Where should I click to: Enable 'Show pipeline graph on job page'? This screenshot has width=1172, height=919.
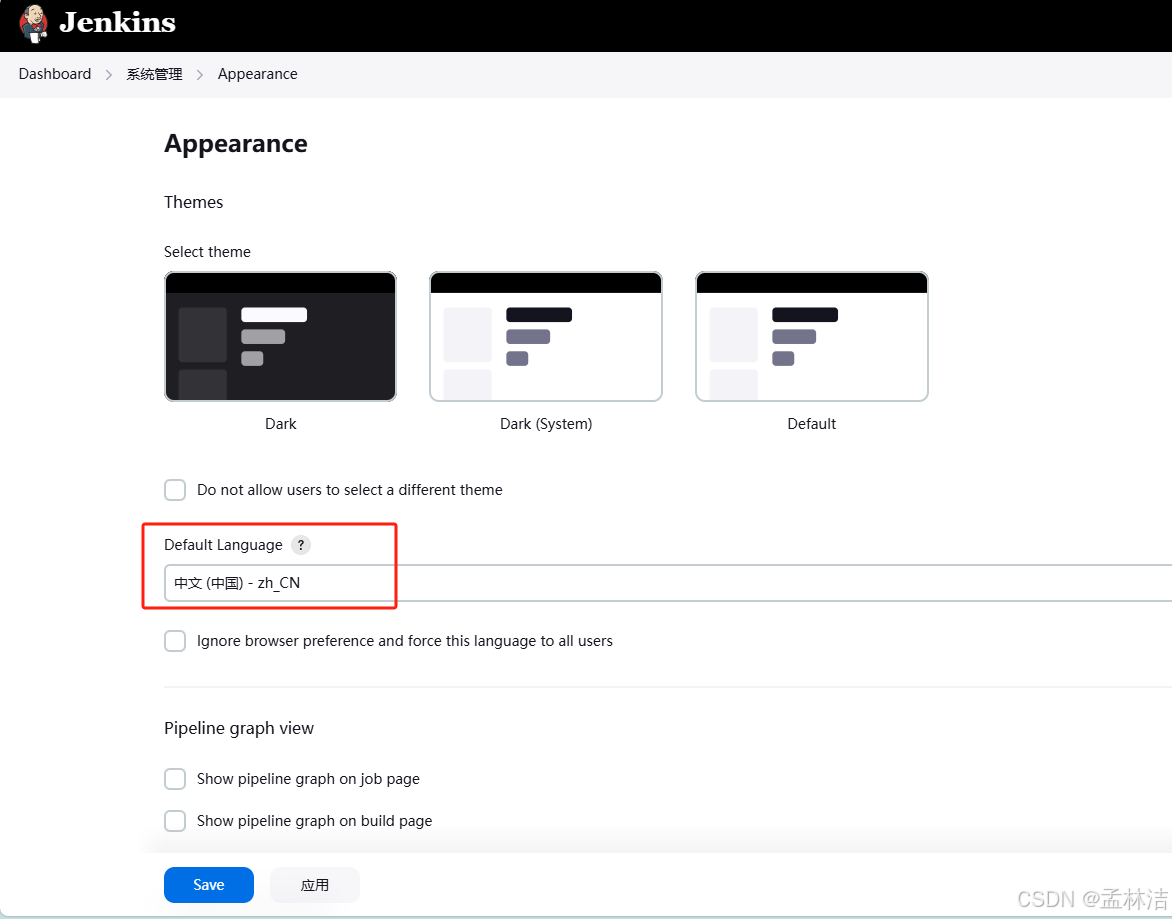175,779
